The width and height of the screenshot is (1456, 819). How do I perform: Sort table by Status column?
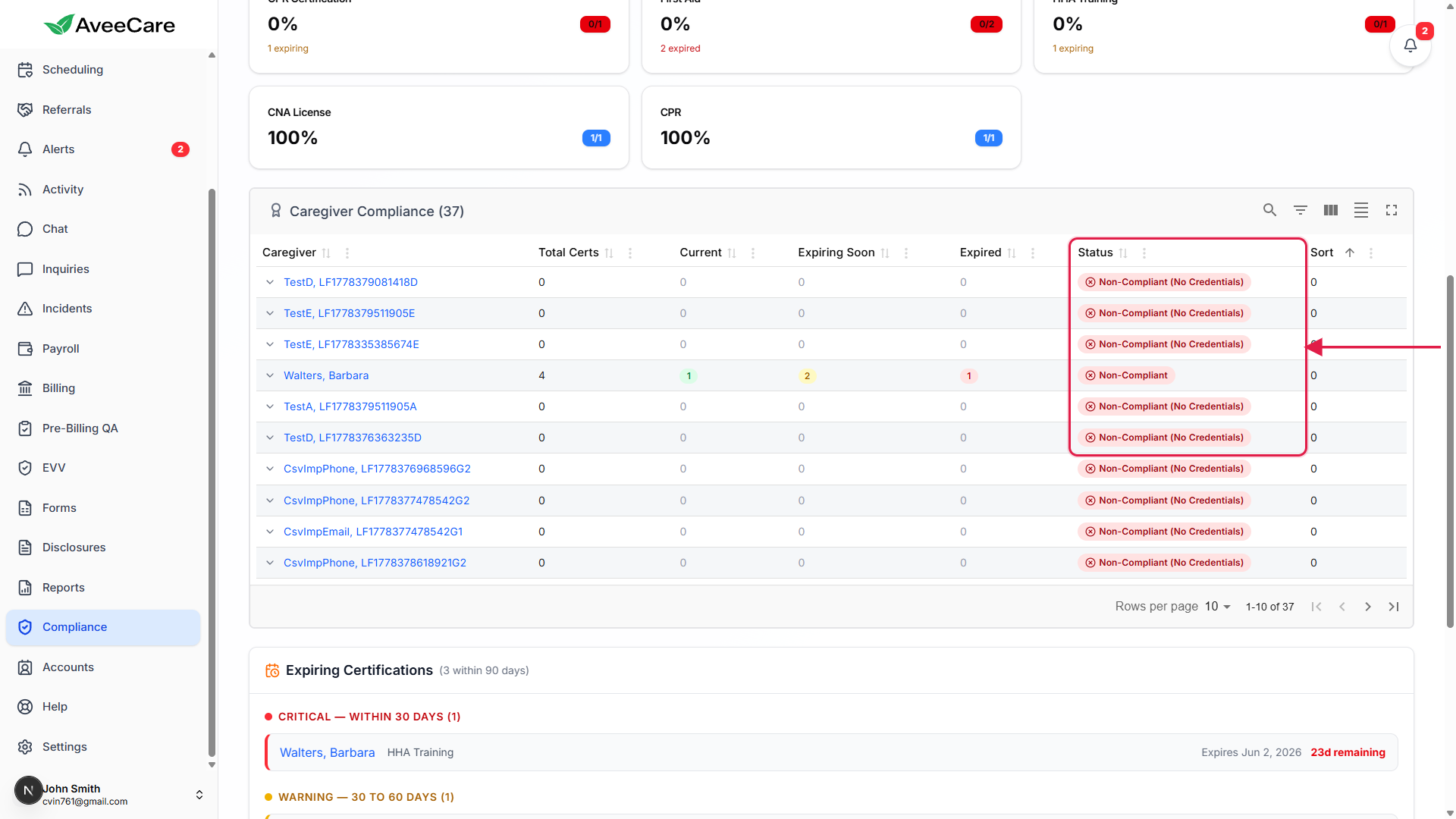1123,253
